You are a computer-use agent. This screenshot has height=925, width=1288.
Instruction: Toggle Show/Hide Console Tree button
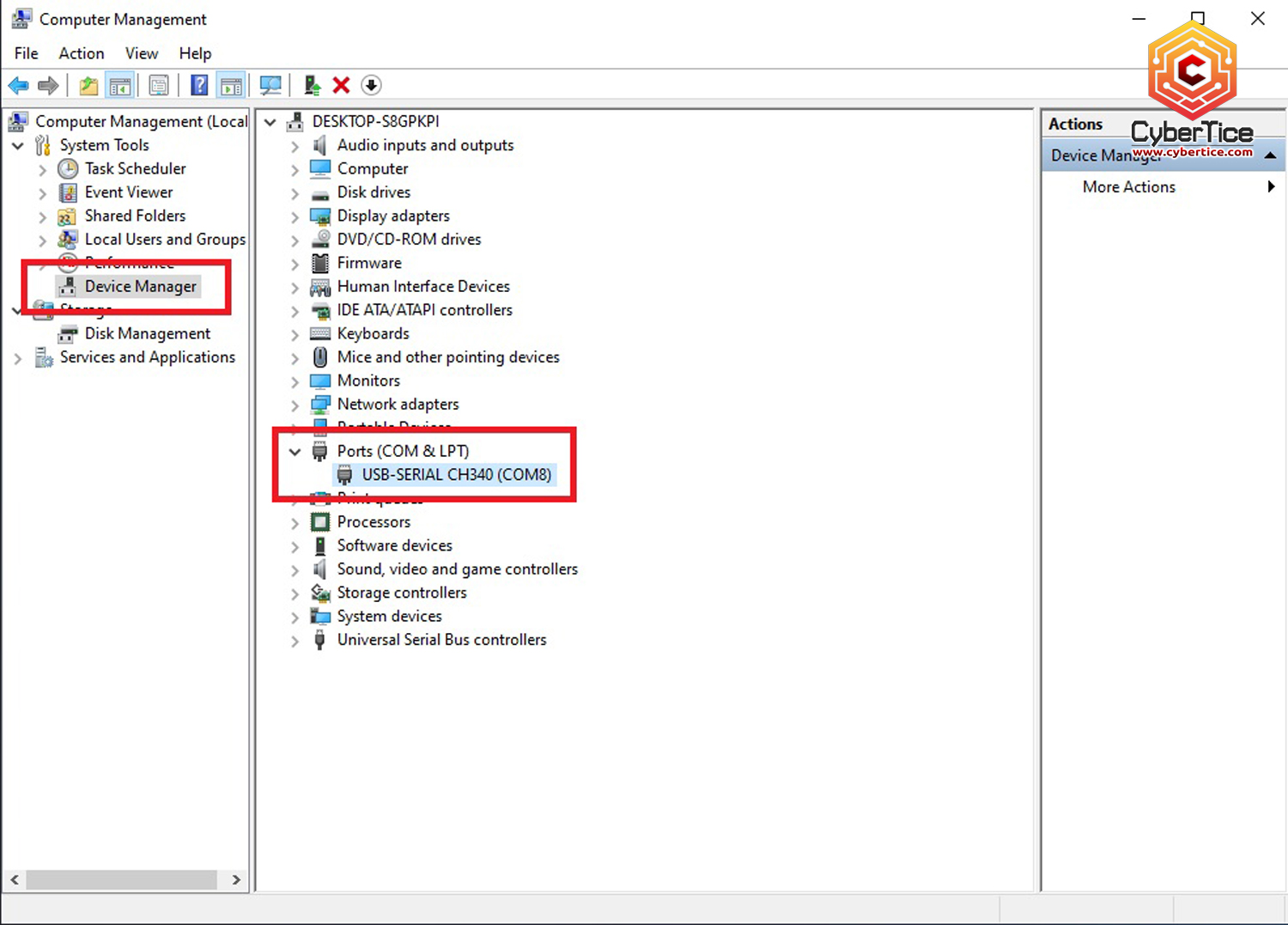120,85
